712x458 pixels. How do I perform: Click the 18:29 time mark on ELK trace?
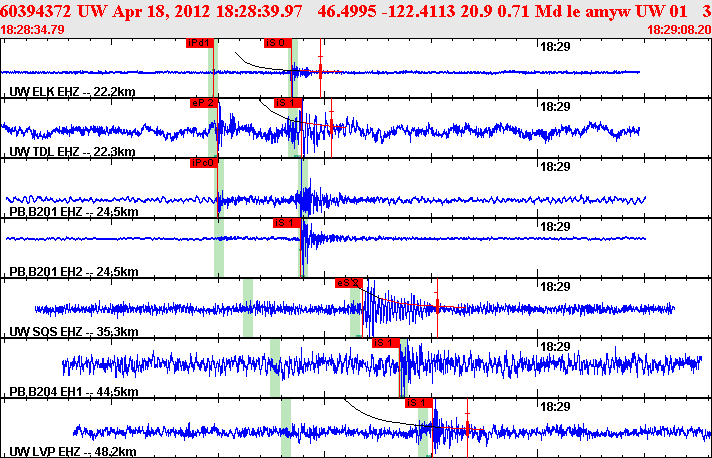coord(554,46)
